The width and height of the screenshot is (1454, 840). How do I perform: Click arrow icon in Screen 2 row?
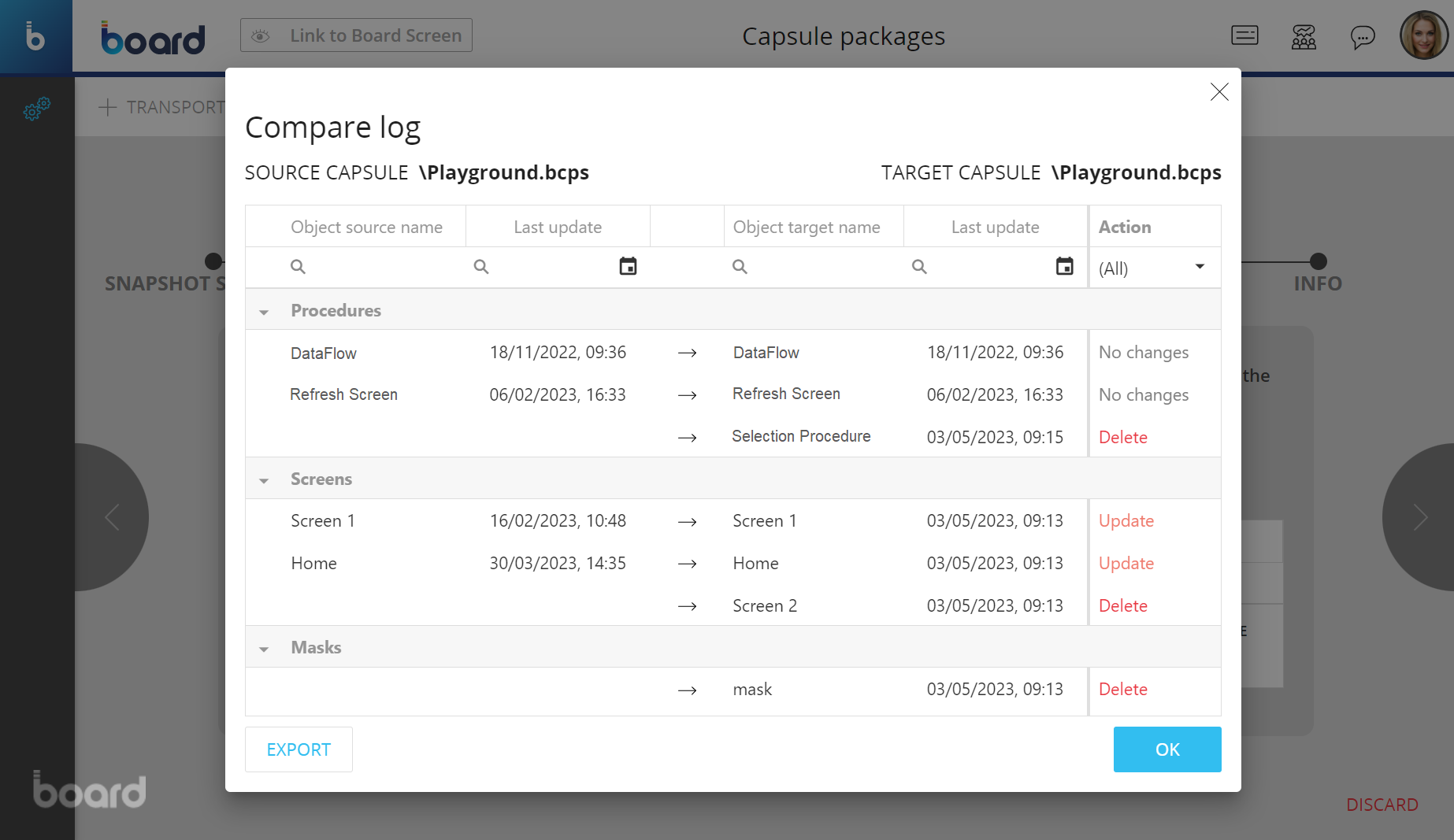tap(688, 606)
